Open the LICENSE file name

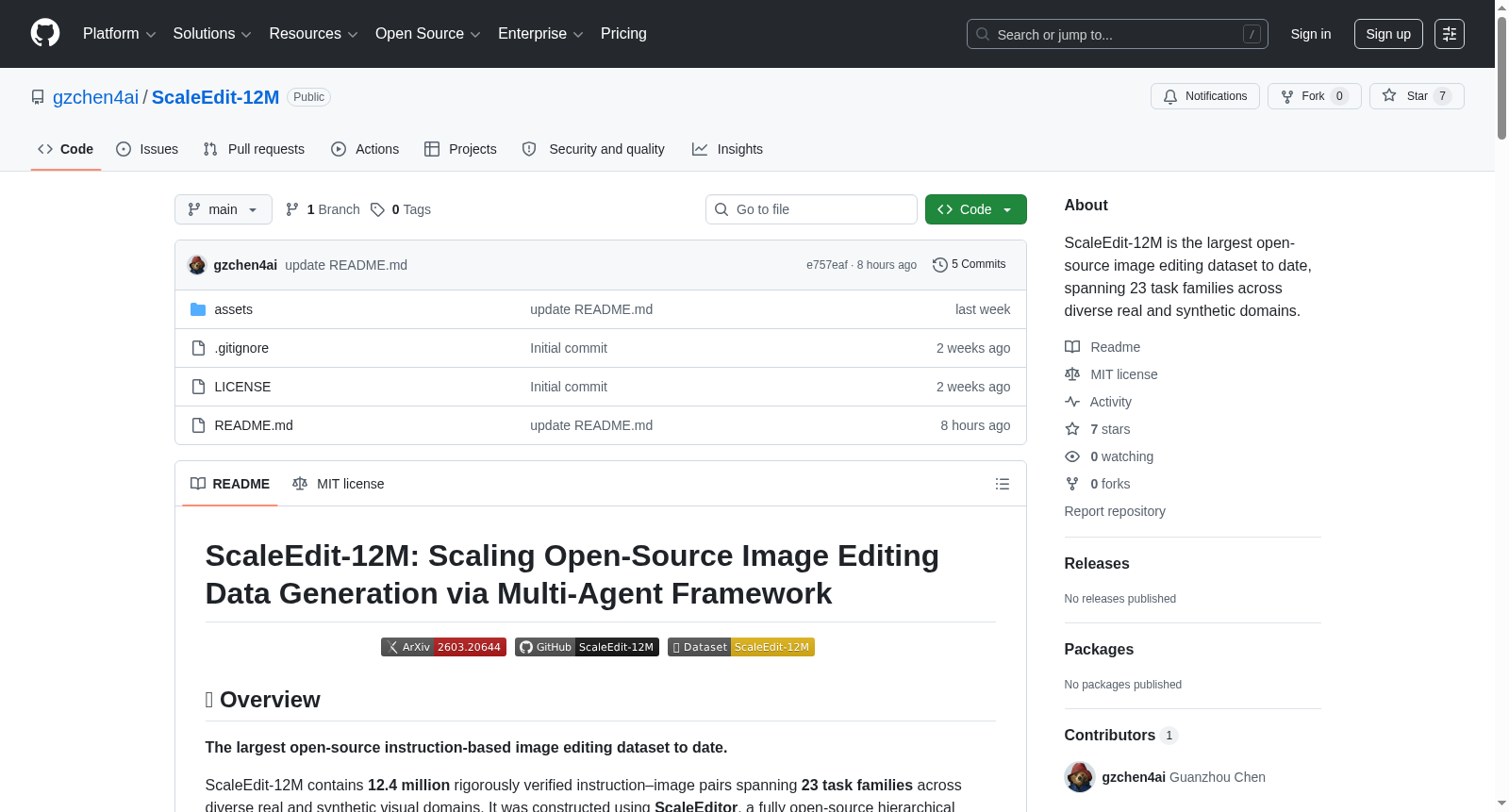pos(242,387)
